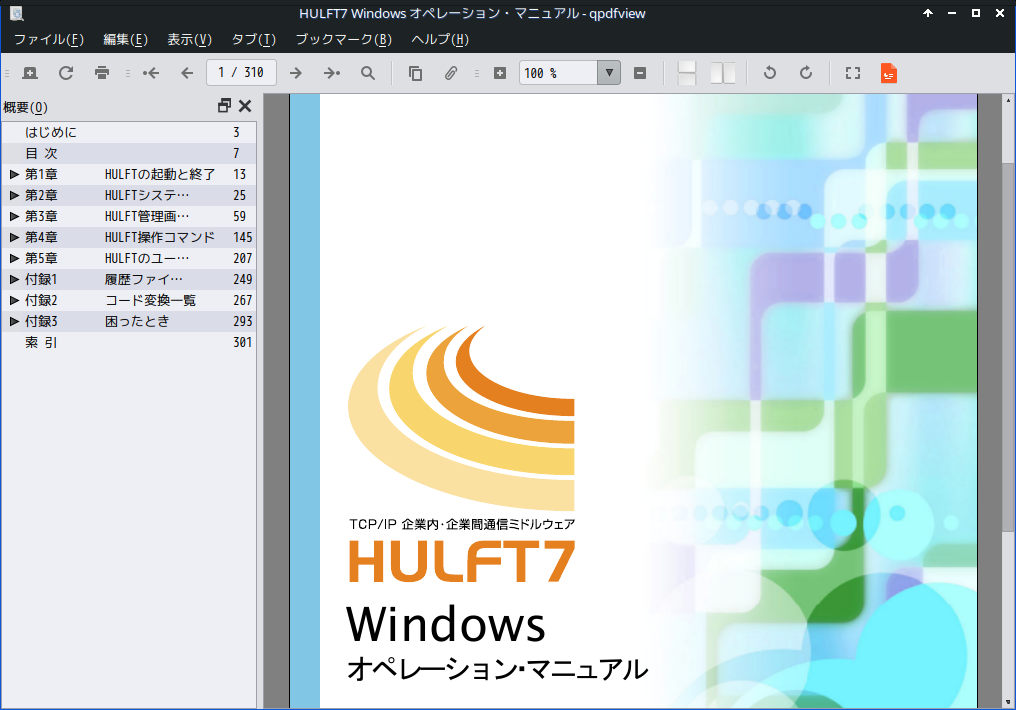The image size is (1016, 710).
Task: Click the paperclip annotation icon
Action: coord(451,73)
